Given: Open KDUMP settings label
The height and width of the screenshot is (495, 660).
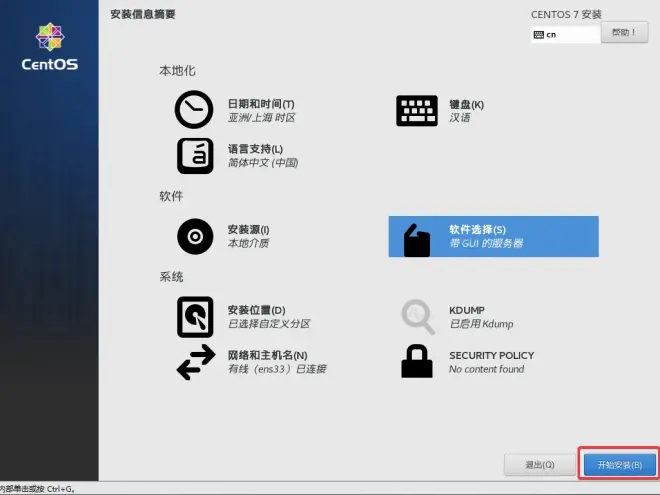Looking at the screenshot, I should coord(467,310).
